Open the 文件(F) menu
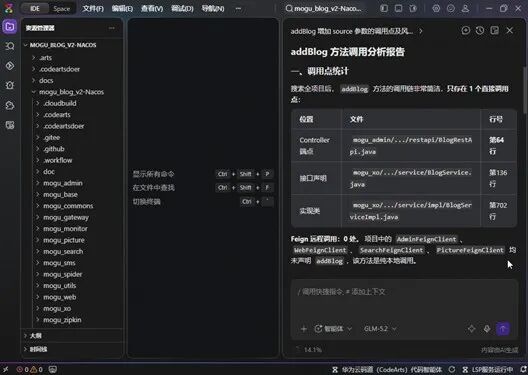 click(x=93, y=8)
